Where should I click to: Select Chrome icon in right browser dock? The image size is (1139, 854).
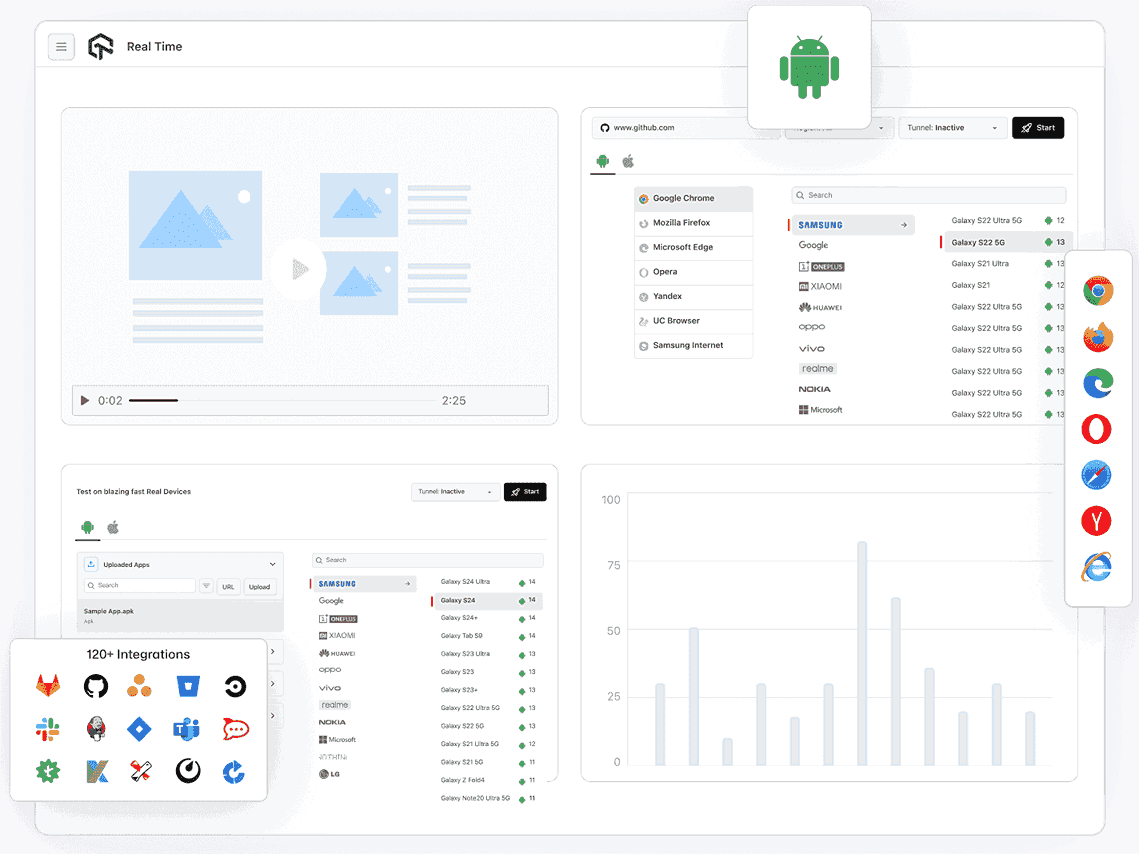[x=1098, y=291]
